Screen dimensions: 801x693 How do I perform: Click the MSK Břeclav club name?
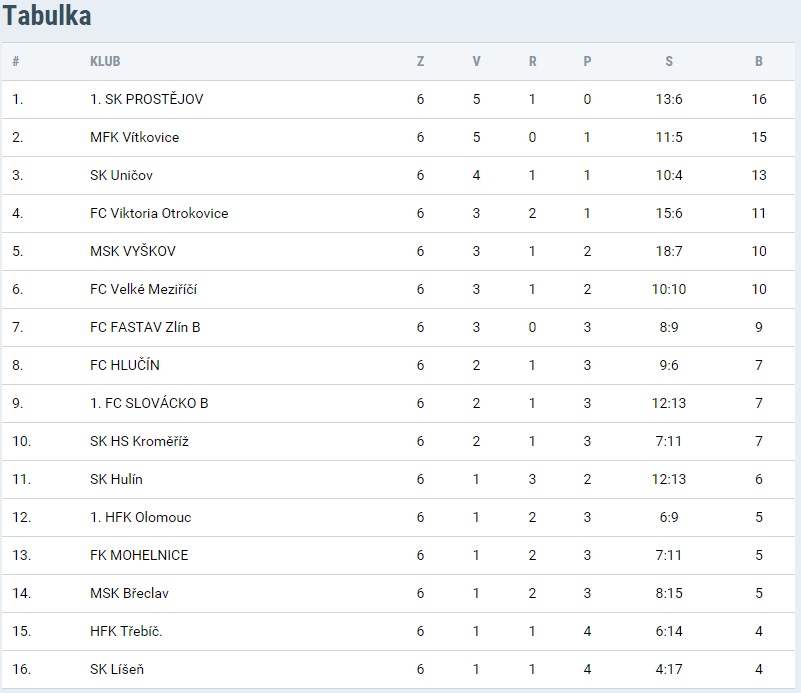tap(129, 593)
